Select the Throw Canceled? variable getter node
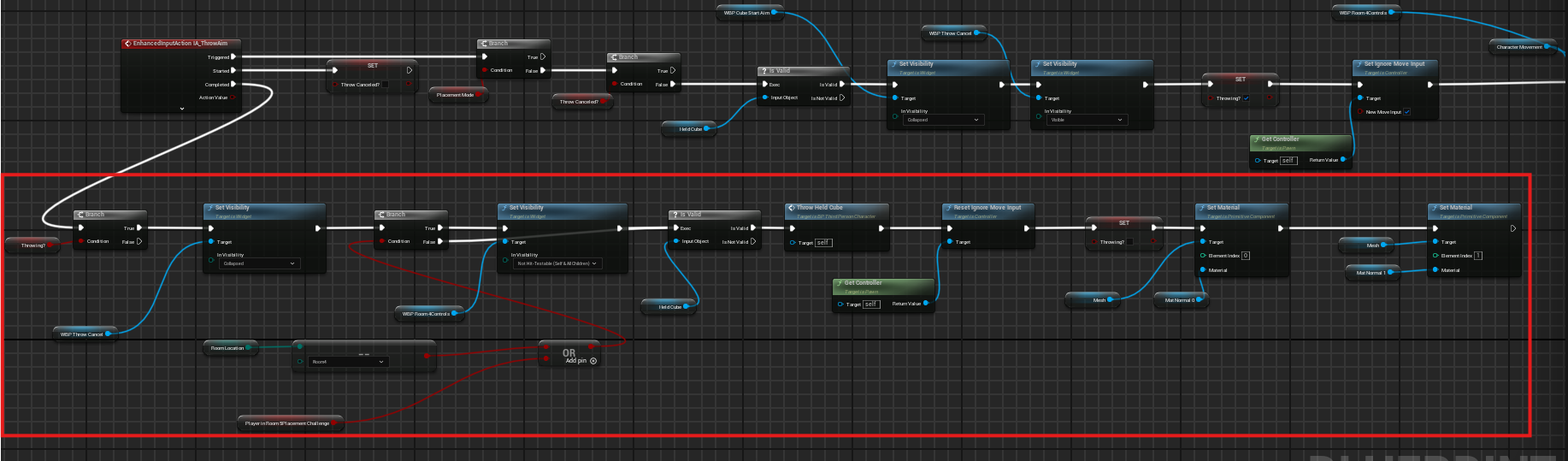Screen dimensions: 1568x461 581,102
